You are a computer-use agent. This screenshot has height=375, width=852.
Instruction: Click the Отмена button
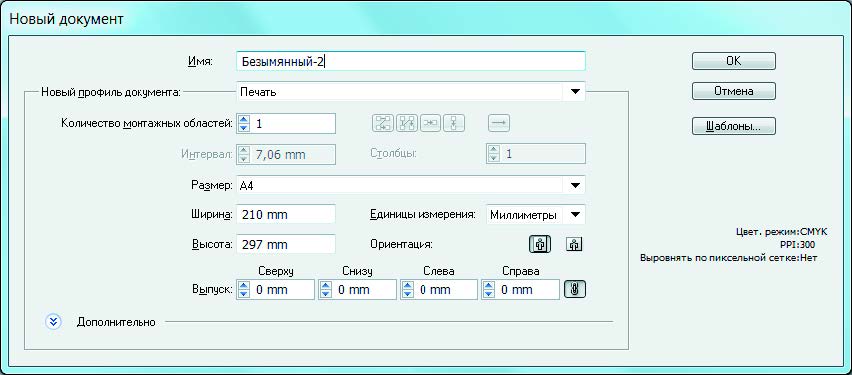[x=734, y=91]
